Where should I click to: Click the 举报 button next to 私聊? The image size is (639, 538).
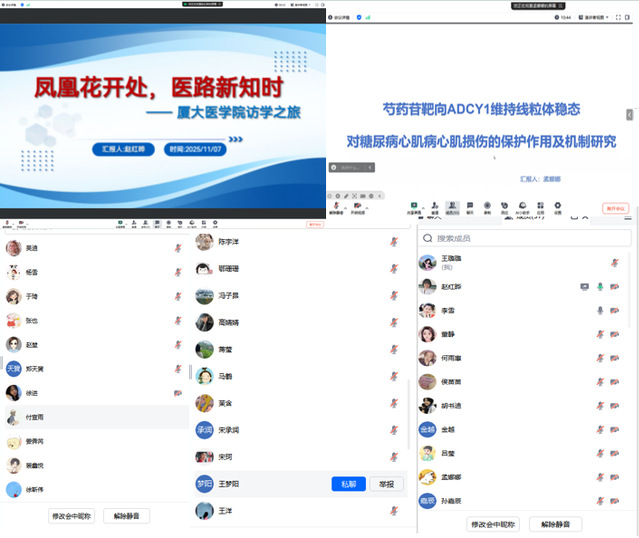coord(387,484)
